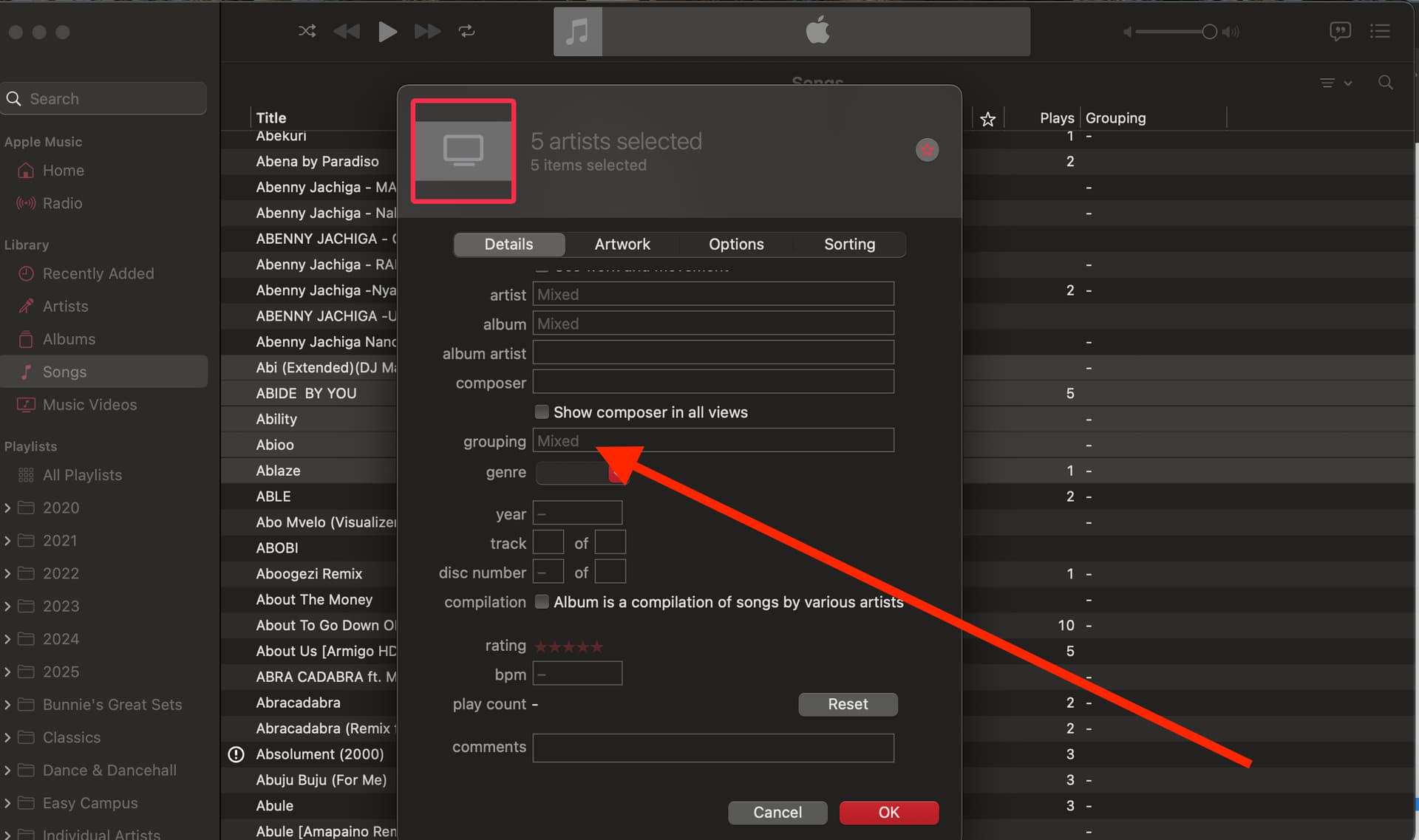This screenshot has height=840, width=1419.
Task: Set rating using the stars
Action: (568, 646)
